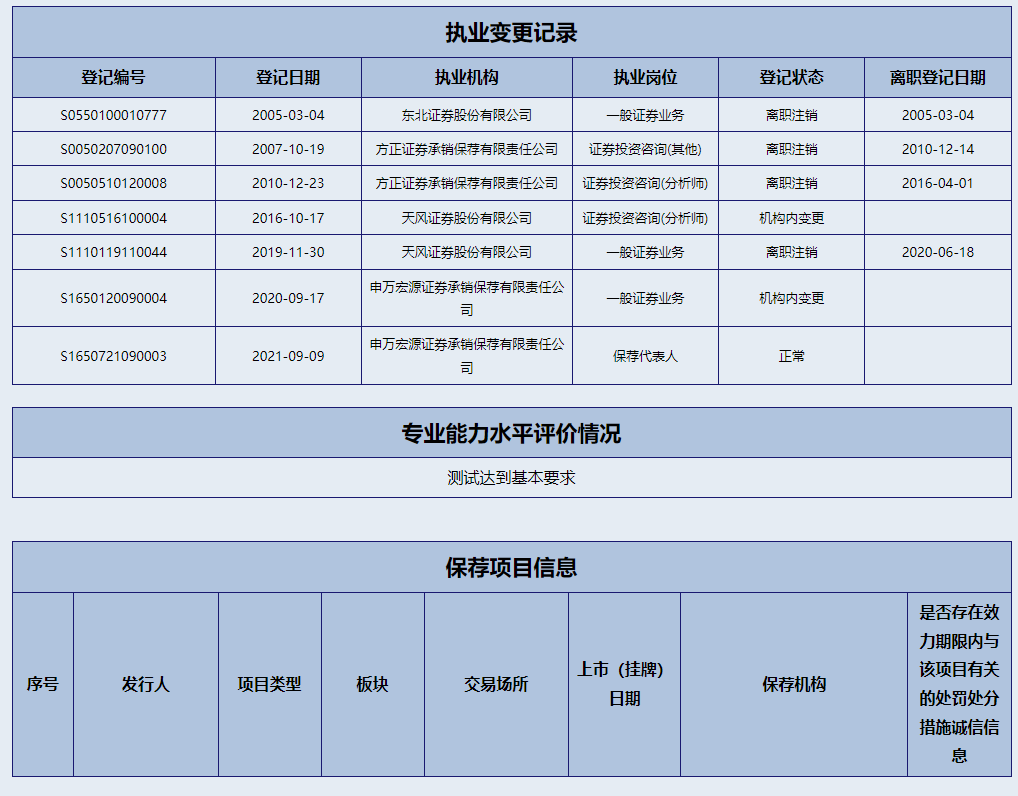Click the 是否存在效力期限内 penalty header
The height and width of the screenshot is (796, 1018).
point(960,684)
